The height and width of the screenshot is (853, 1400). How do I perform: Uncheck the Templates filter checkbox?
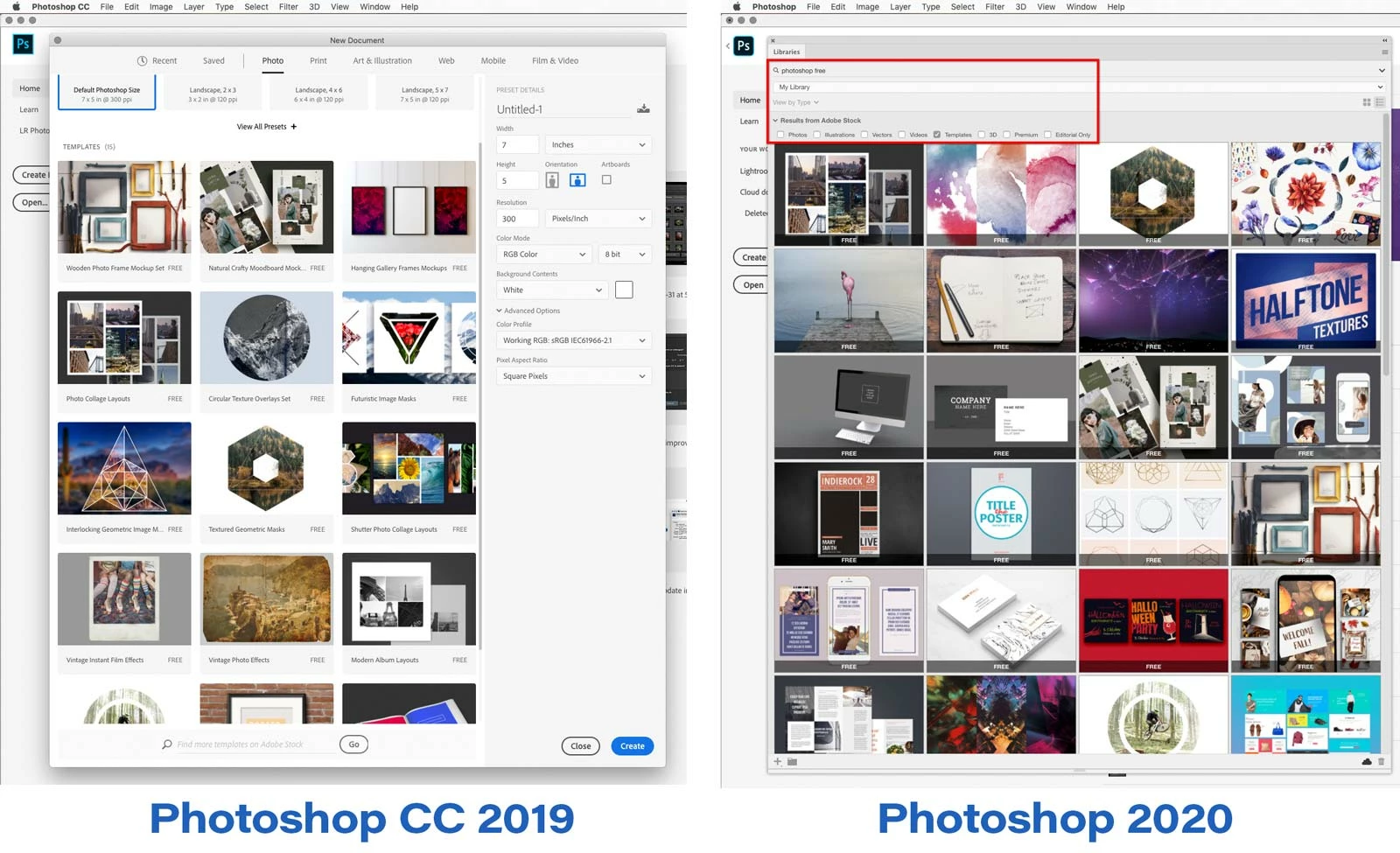[x=937, y=135]
